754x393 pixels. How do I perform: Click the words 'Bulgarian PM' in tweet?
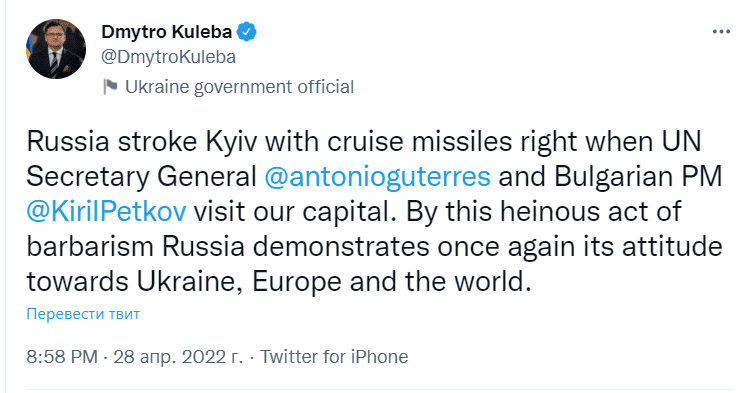pyautogui.click(x=638, y=177)
